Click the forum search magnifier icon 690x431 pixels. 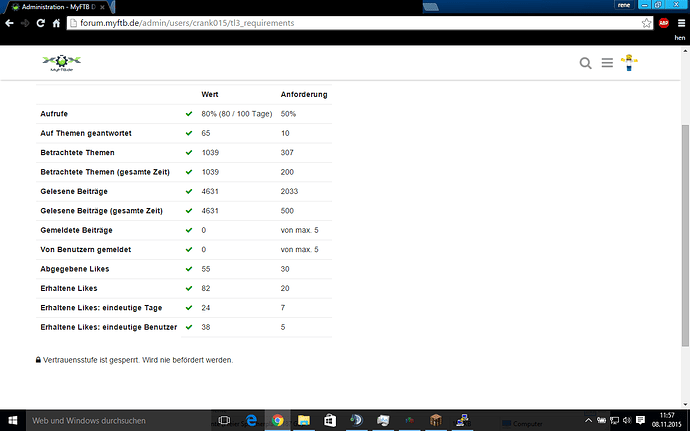pos(586,64)
